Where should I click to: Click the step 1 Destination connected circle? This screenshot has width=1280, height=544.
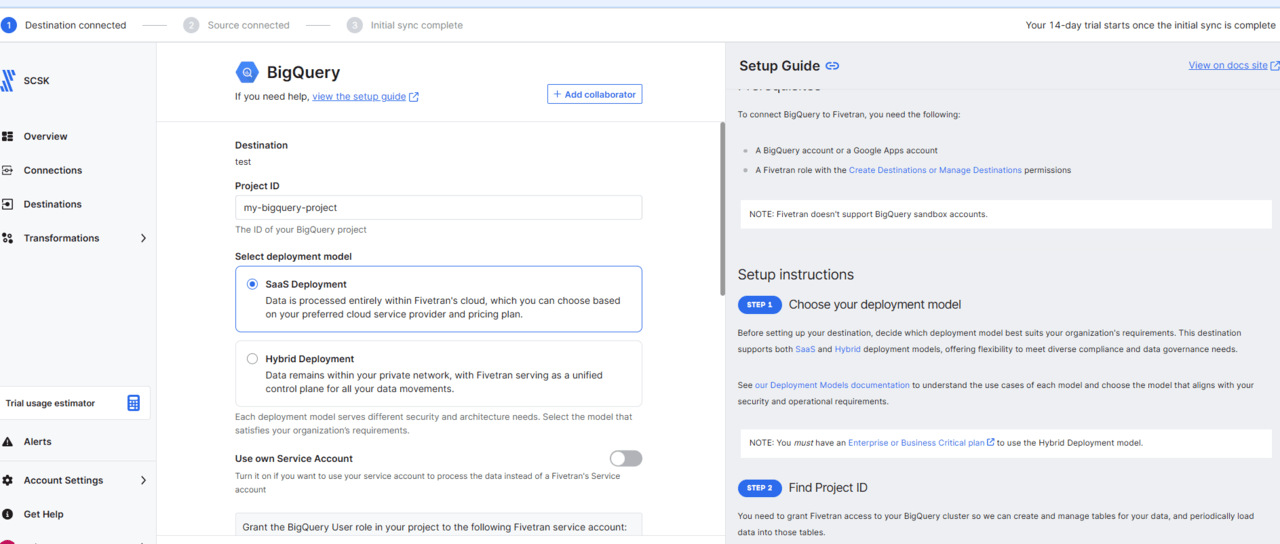point(9,25)
